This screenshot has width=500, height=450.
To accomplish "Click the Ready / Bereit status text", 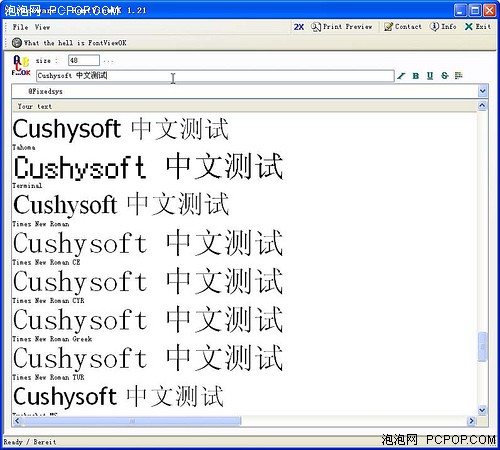I will click(30, 442).
